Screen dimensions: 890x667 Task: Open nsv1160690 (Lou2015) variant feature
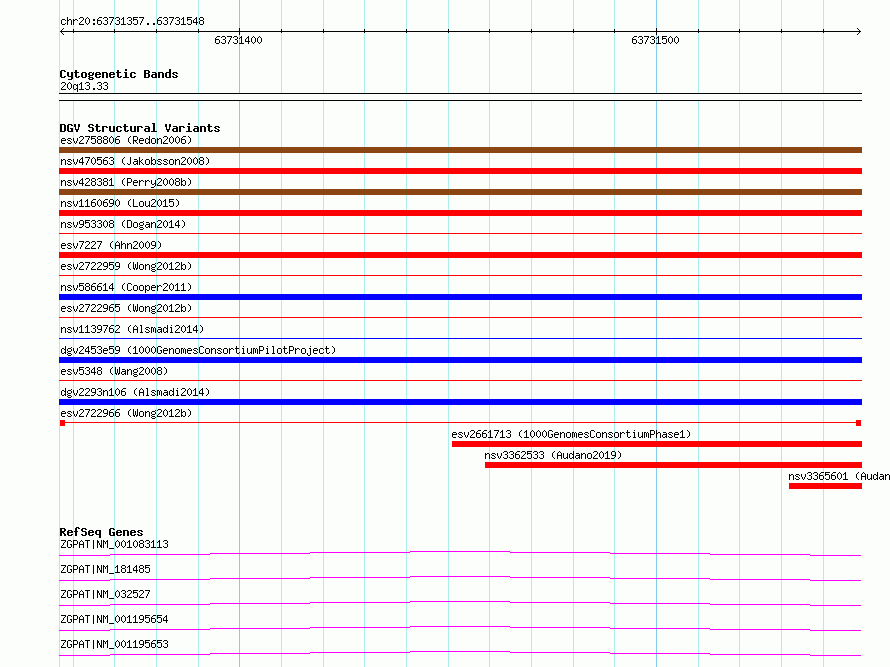(460, 213)
